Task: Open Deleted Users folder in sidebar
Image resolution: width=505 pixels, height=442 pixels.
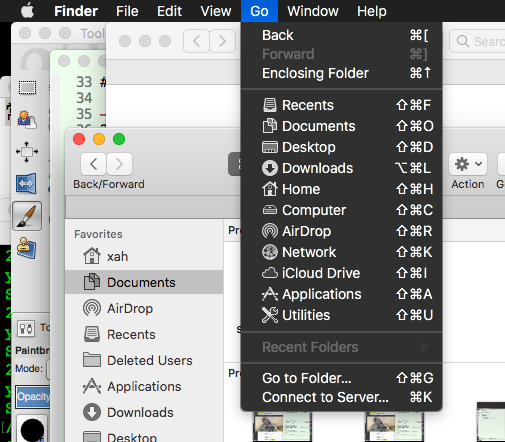Action: tap(144, 360)
